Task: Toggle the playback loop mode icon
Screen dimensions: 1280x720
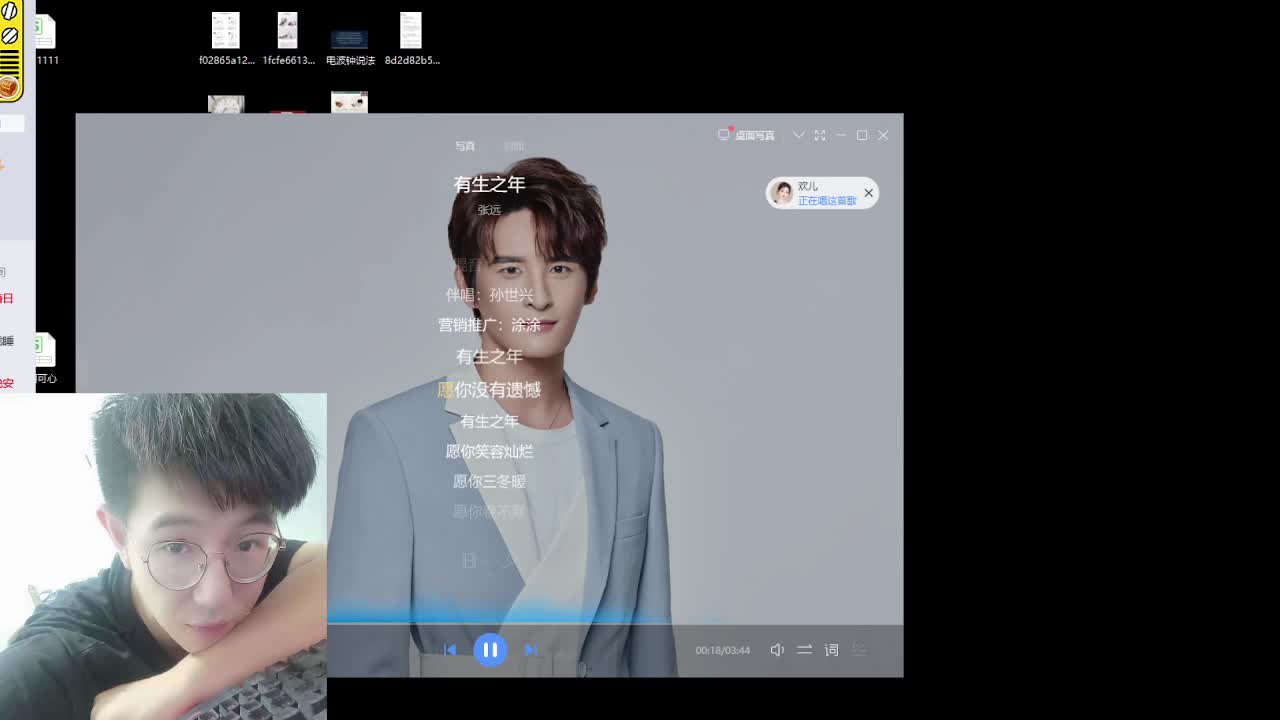Action: pyautogui.click(x=804, y=650)
